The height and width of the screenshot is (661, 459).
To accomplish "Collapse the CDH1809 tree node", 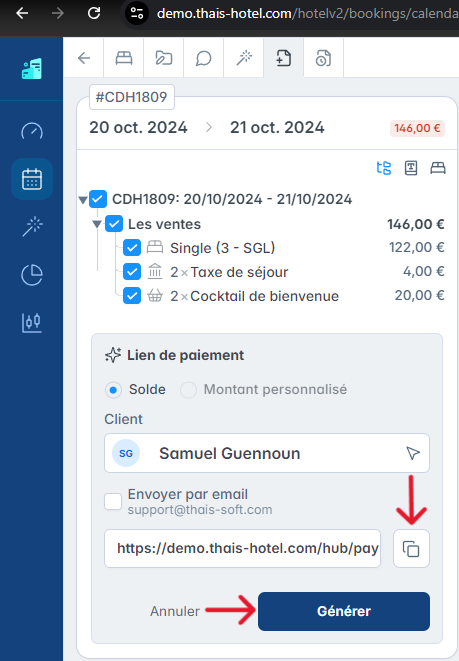I will click(x=83, y=200).
